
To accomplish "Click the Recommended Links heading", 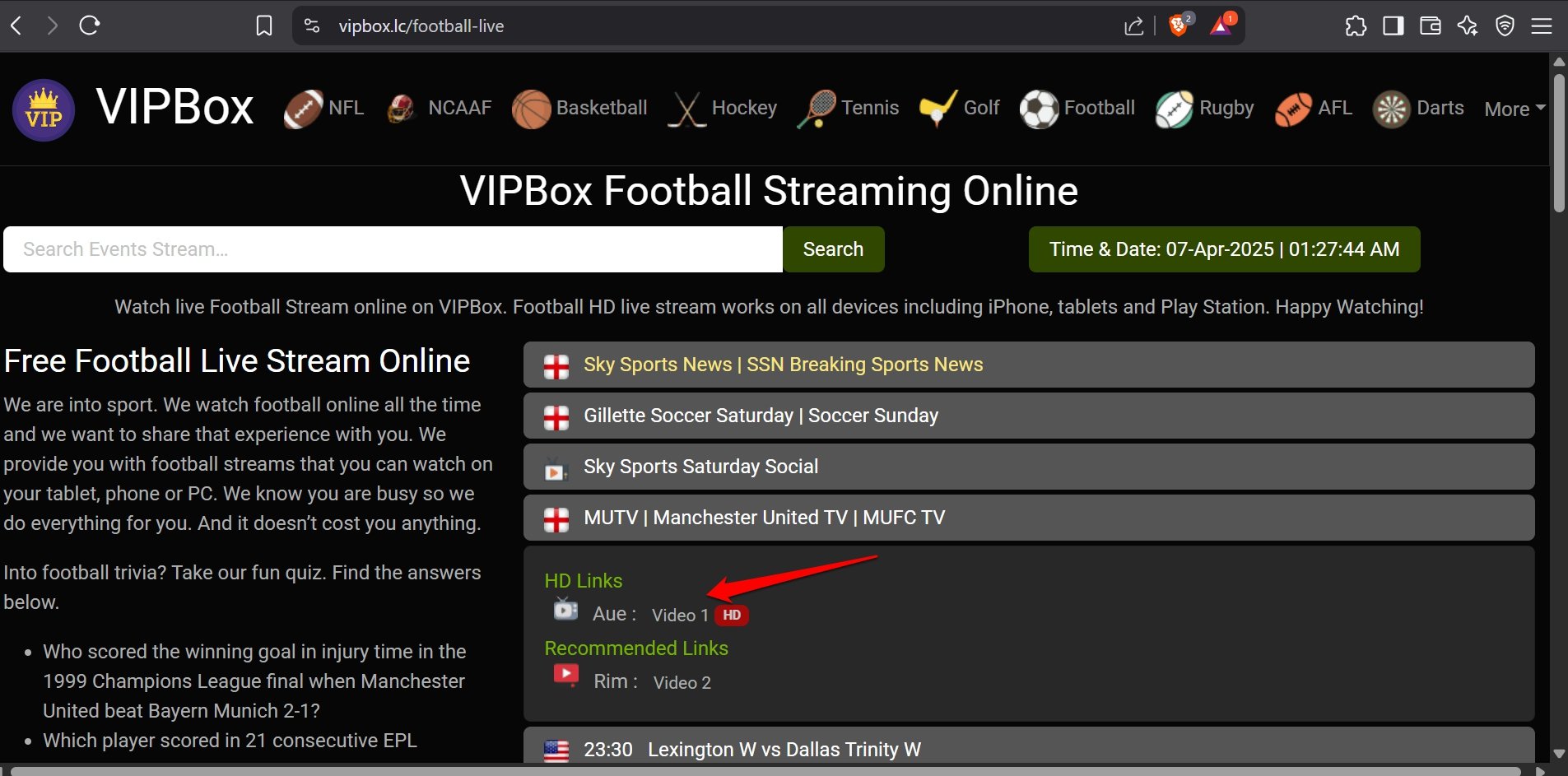I will click(635, 648).
